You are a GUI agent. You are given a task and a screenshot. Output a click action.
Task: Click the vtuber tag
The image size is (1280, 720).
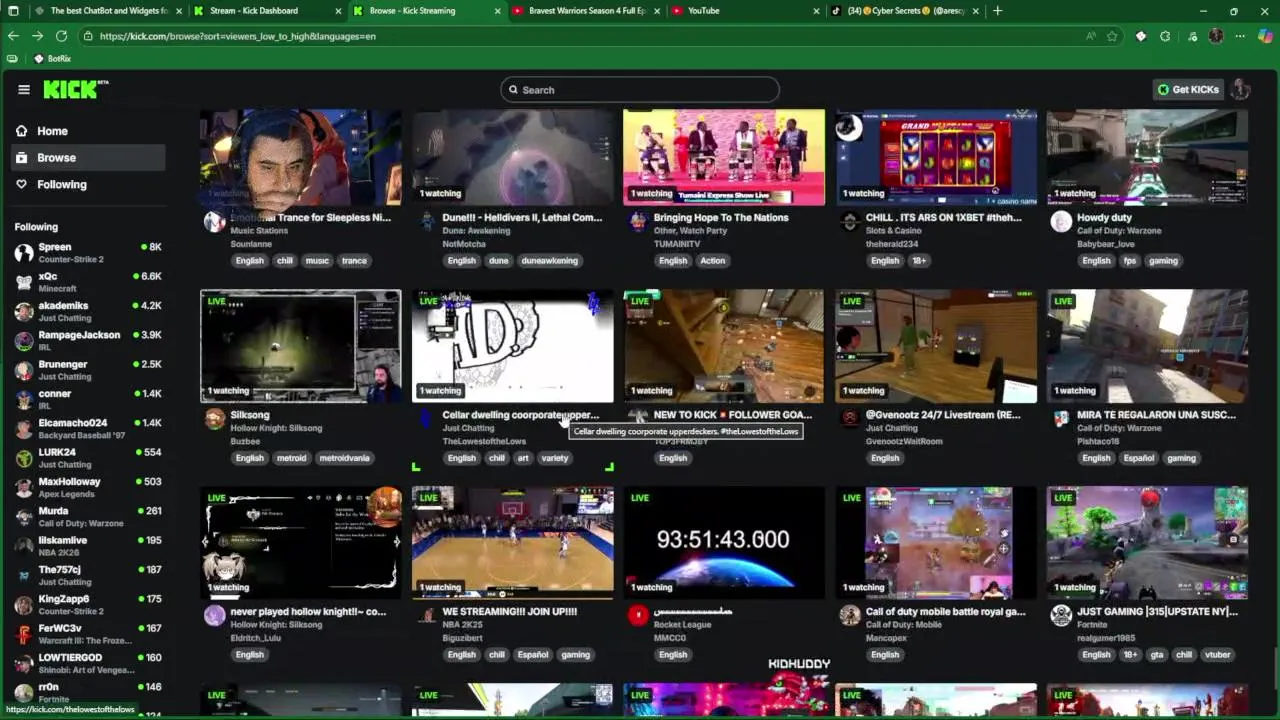[1217, 655]
